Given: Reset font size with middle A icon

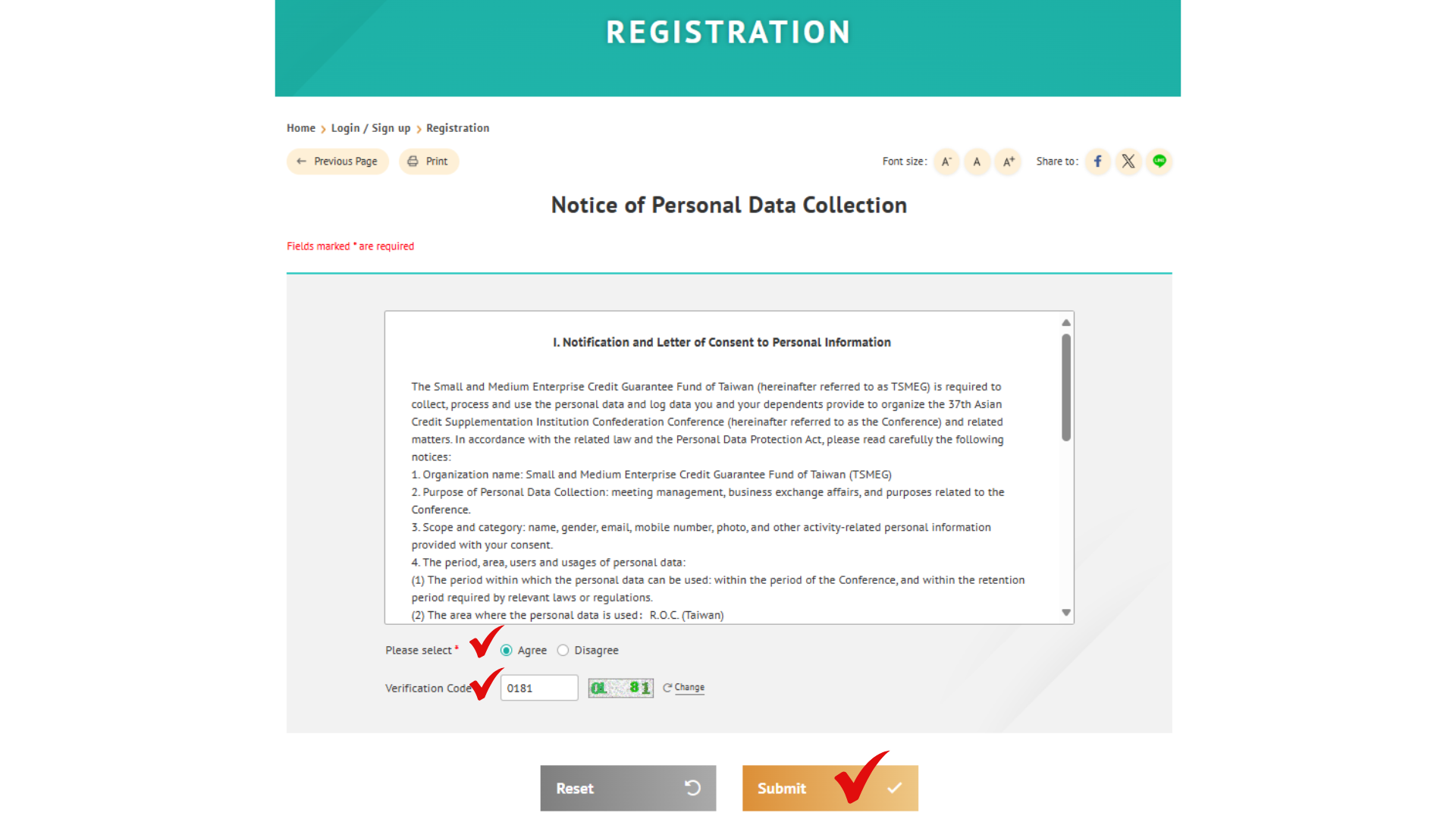Looking at the screenshot, I should pos(977,162).
